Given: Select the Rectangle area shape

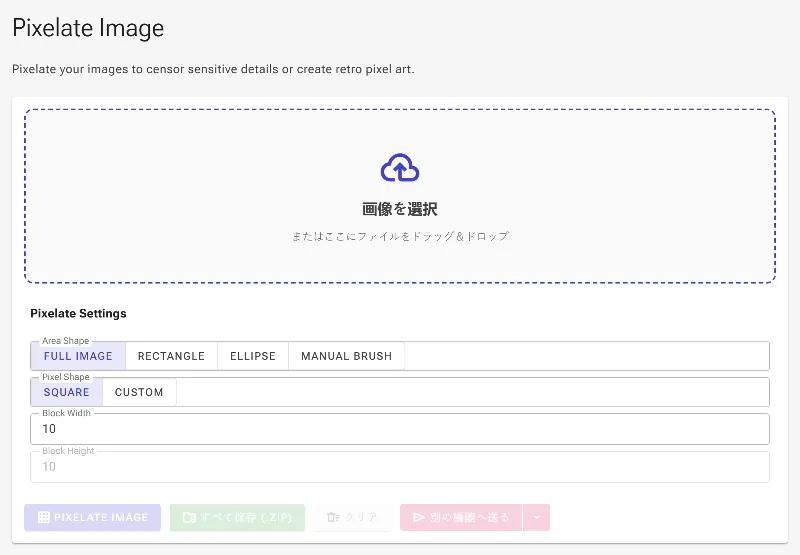Looking at the screenshot, I should click(x=171, y=356).
